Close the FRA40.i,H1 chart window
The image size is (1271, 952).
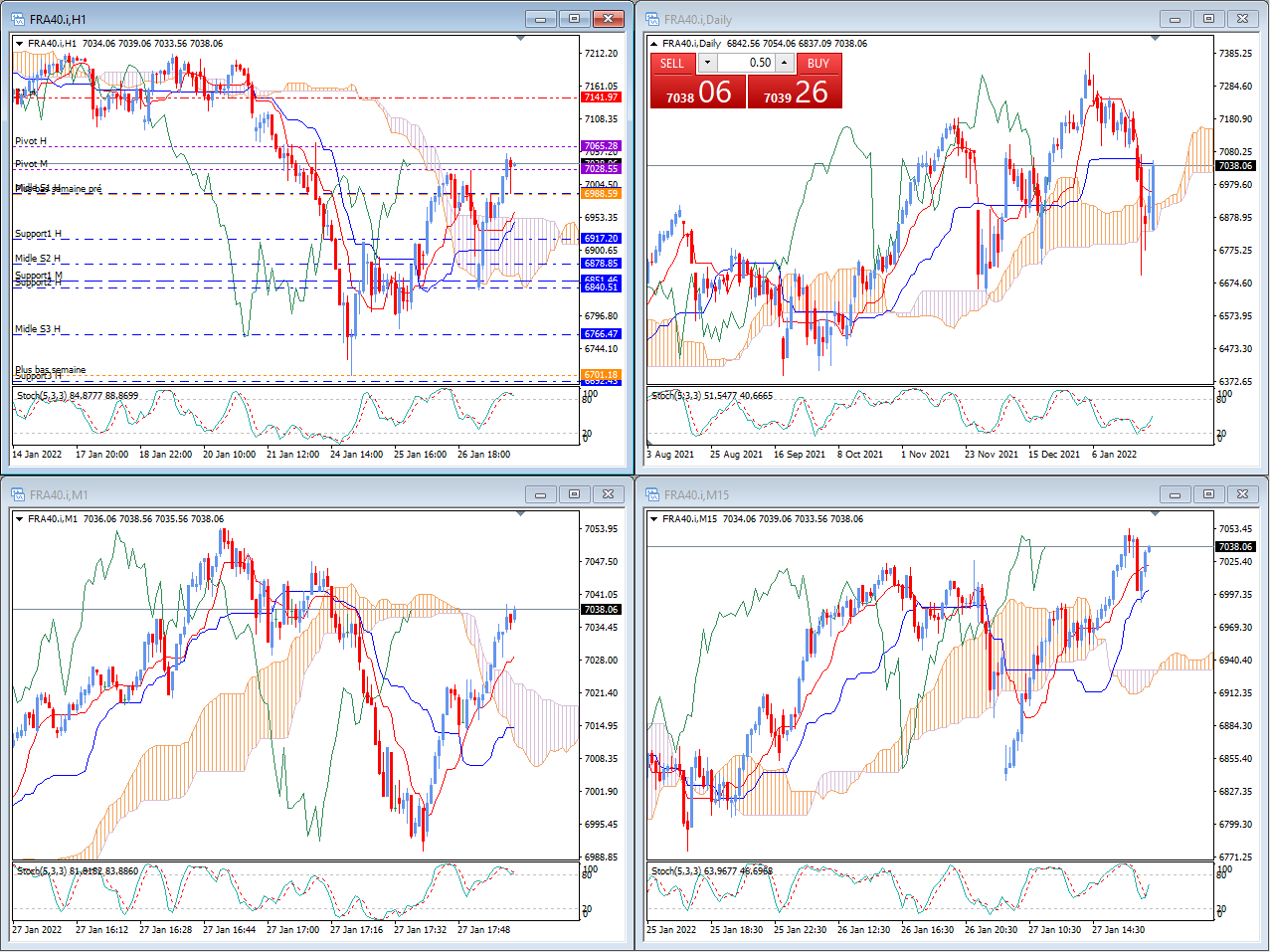pyautogui.click(x=608, y=19)
